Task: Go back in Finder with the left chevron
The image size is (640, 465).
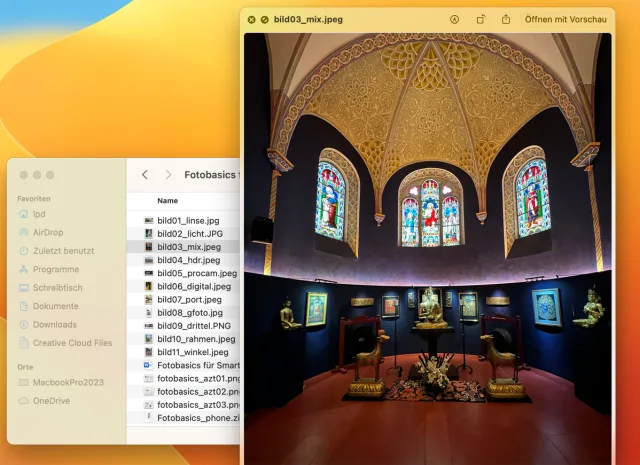Action: click(x=144, y=175)
